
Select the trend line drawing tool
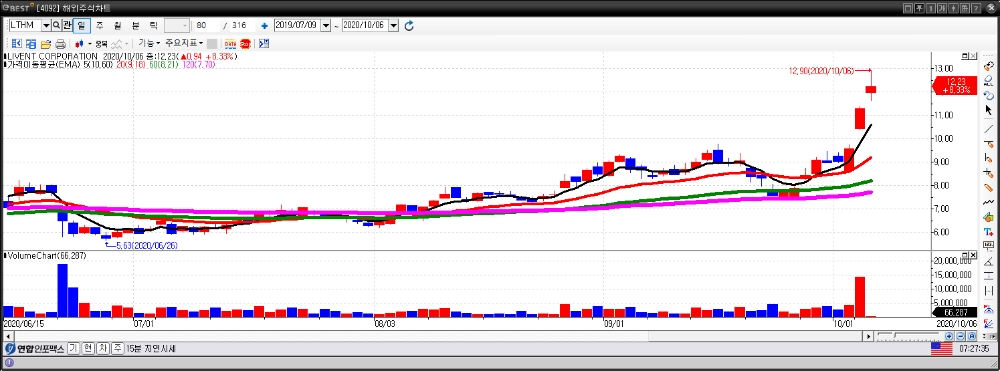[x=989, y=128]
